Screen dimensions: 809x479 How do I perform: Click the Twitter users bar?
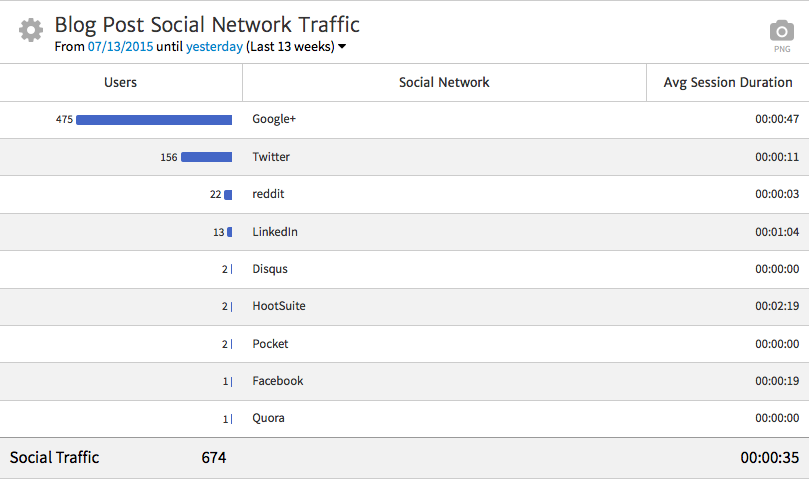(x=206, y=157)
